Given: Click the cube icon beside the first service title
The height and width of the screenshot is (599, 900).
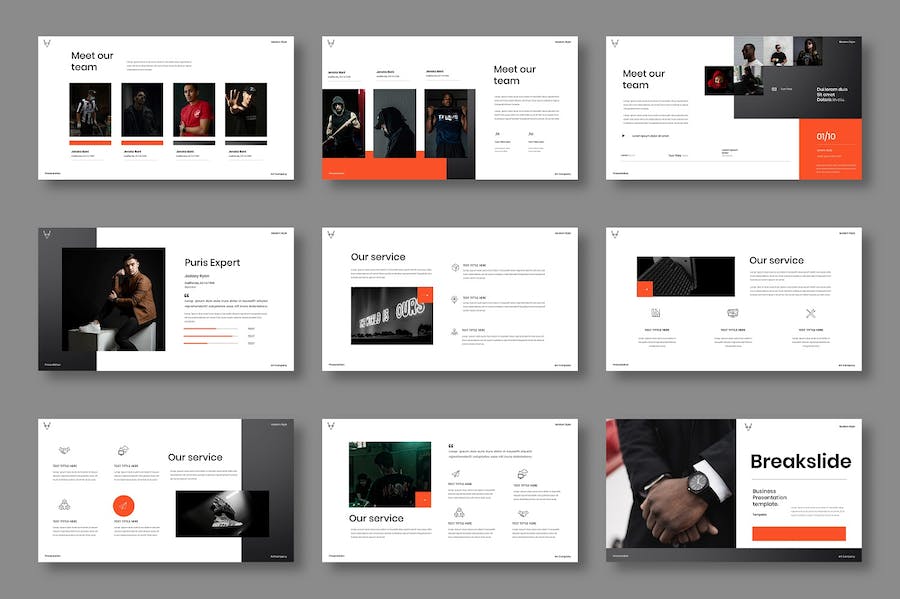Looking at the screenshot, I should pos(455,267).
